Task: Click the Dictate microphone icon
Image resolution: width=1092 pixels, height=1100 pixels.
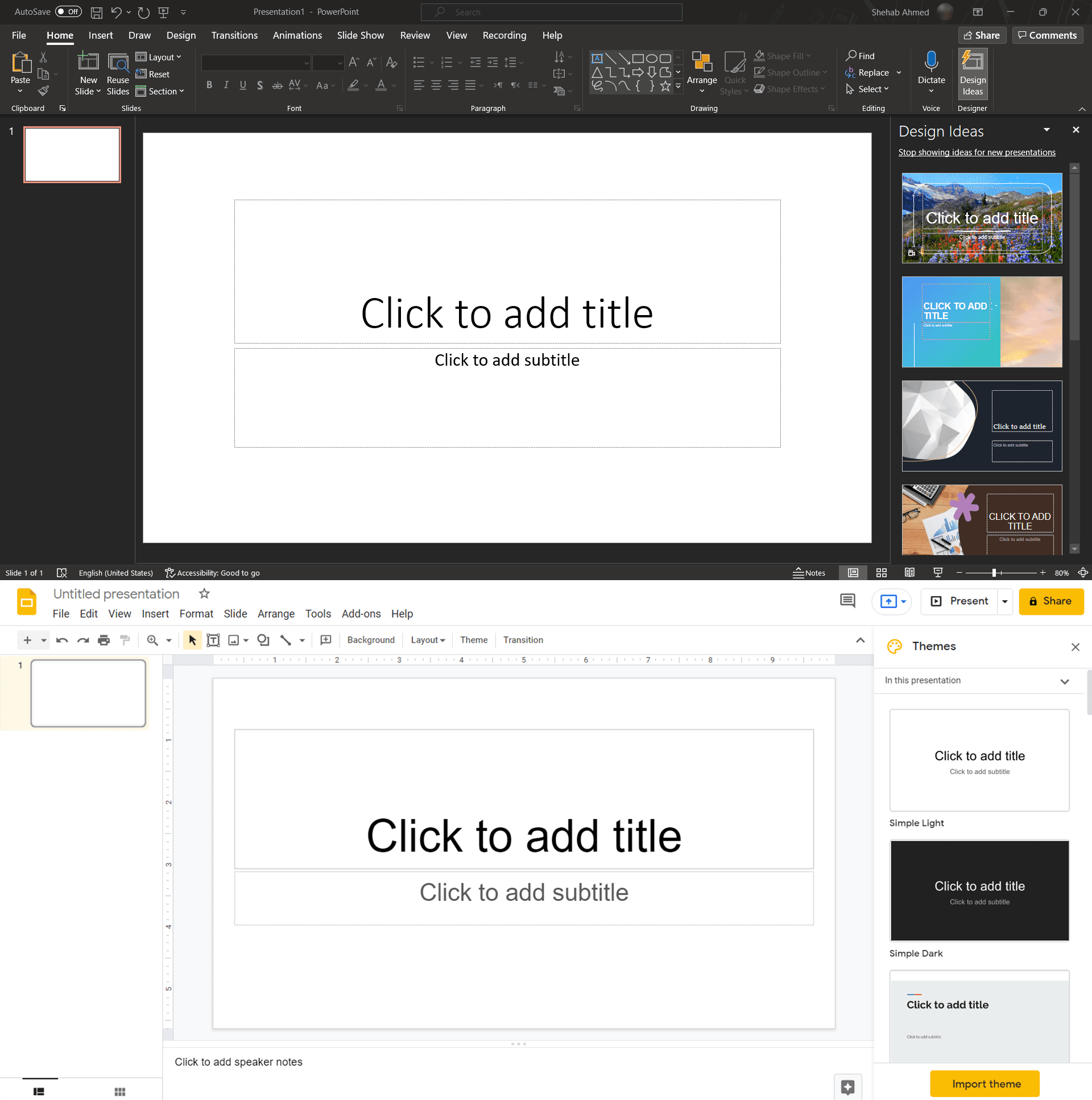Action: 931,61
